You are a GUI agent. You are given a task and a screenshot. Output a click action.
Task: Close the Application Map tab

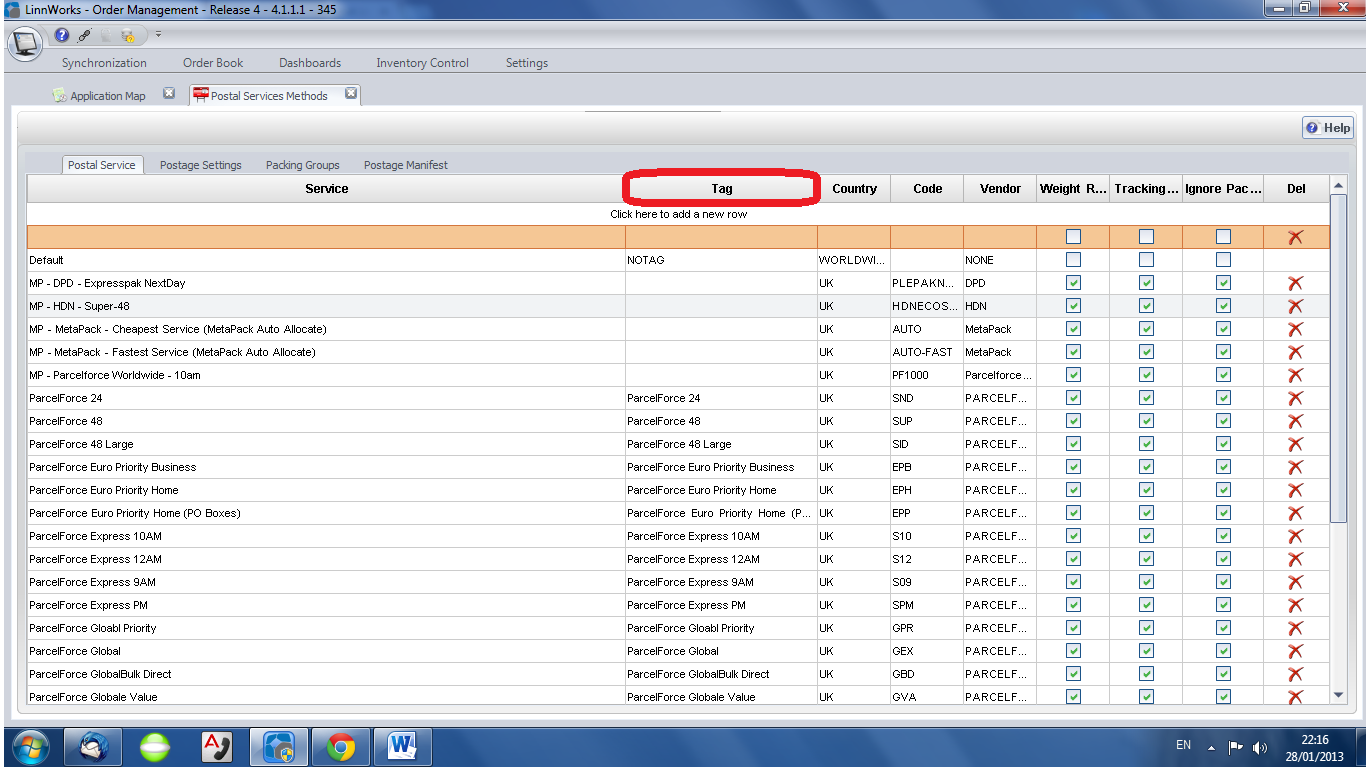[169, 94]
